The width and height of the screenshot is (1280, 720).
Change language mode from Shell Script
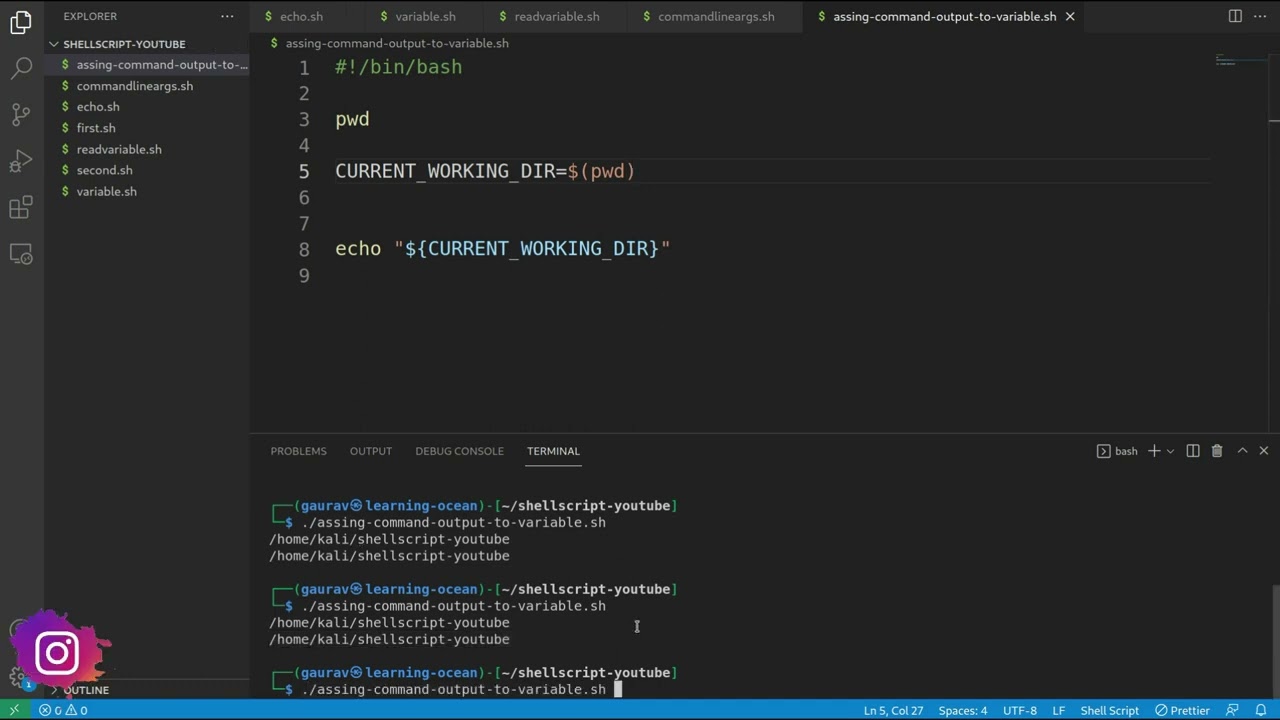(x=1109, y=710)
